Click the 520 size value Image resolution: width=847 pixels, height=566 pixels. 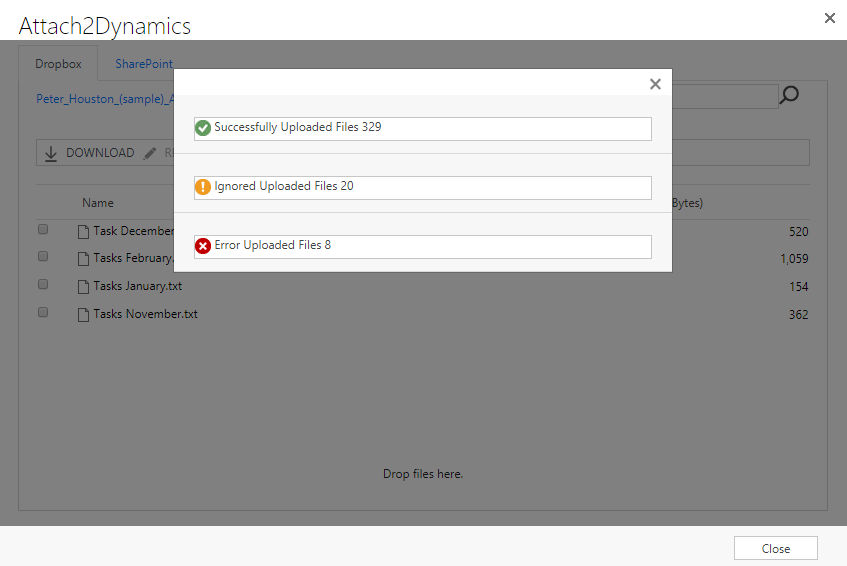pos(798,232)
